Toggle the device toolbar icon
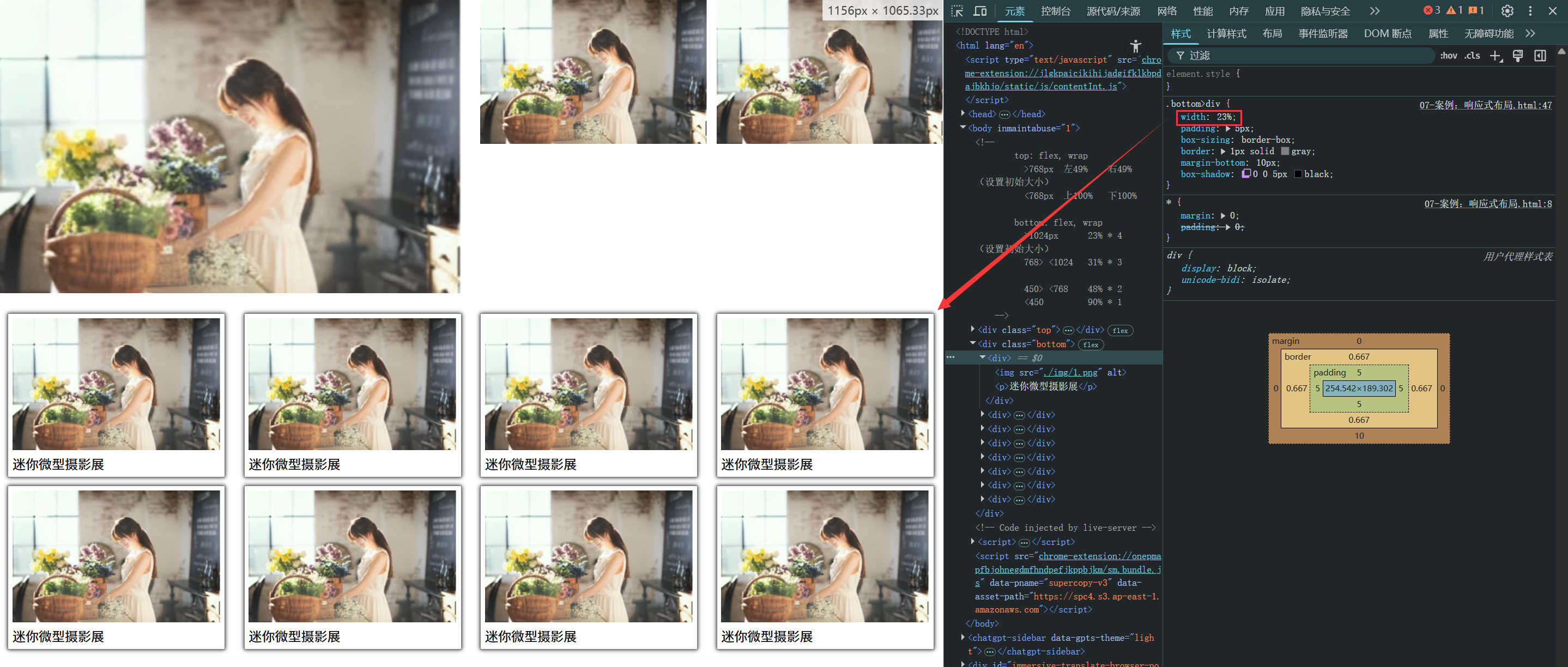The image size is (1568, 667). [x=980, y=11]
